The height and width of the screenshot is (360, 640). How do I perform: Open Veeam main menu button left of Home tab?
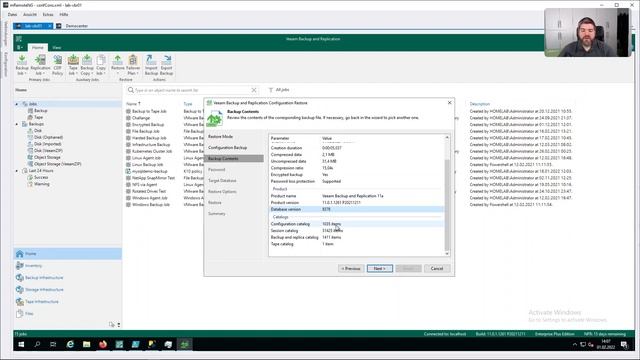click(19, 47)
